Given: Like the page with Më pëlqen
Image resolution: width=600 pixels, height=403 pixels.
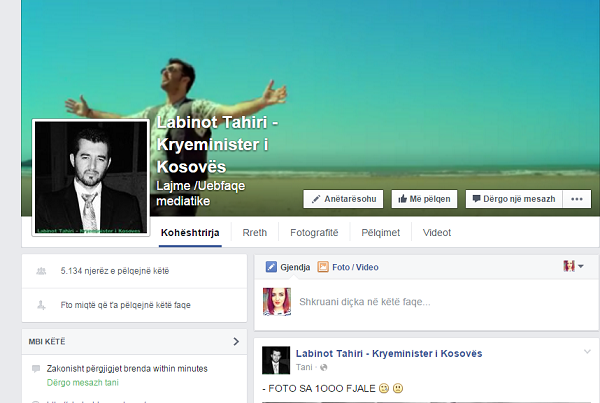Looking at the screenshot, I should [x=424, y=199].
